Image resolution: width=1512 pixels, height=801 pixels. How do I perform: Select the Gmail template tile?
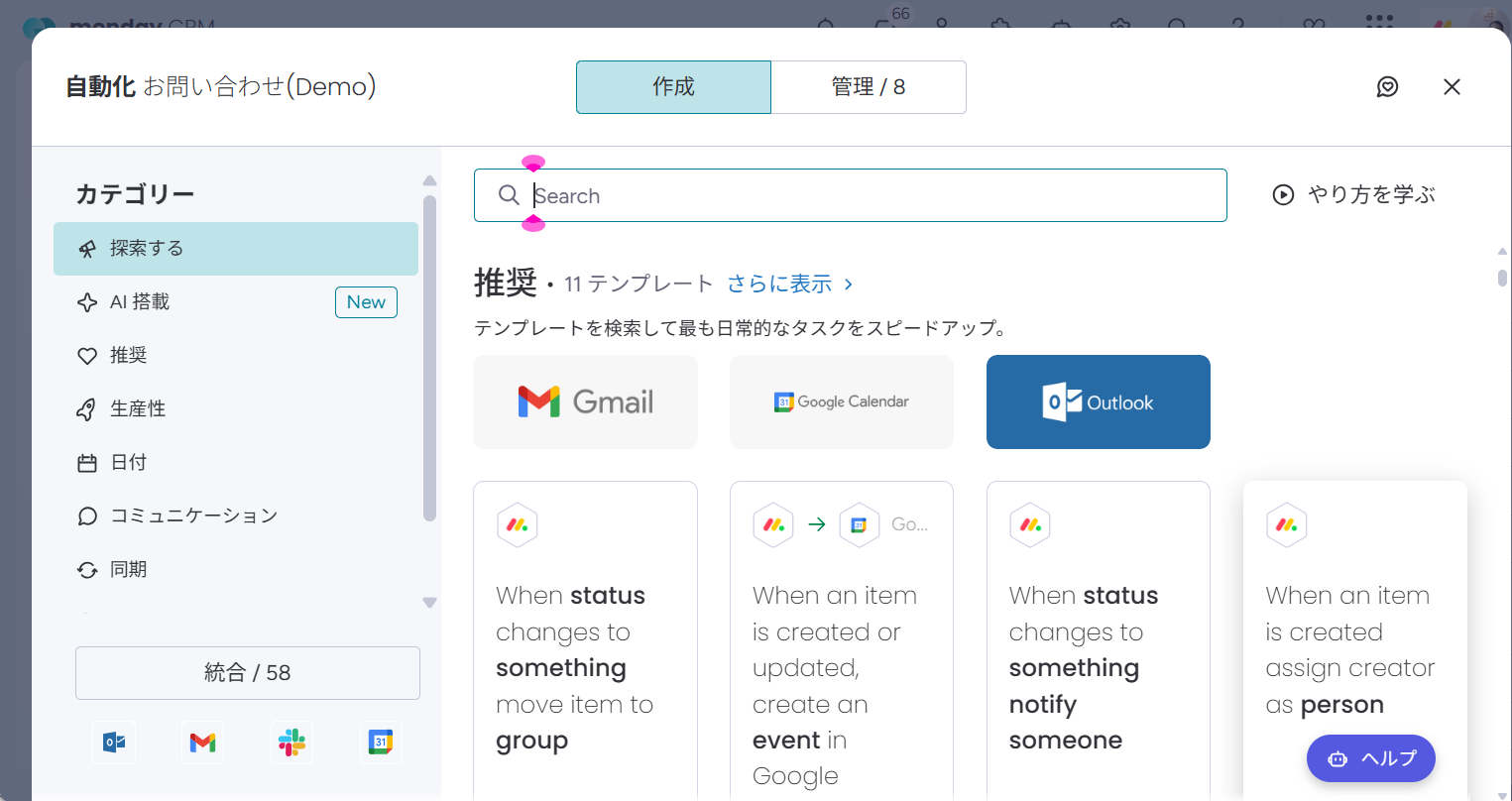585,401
